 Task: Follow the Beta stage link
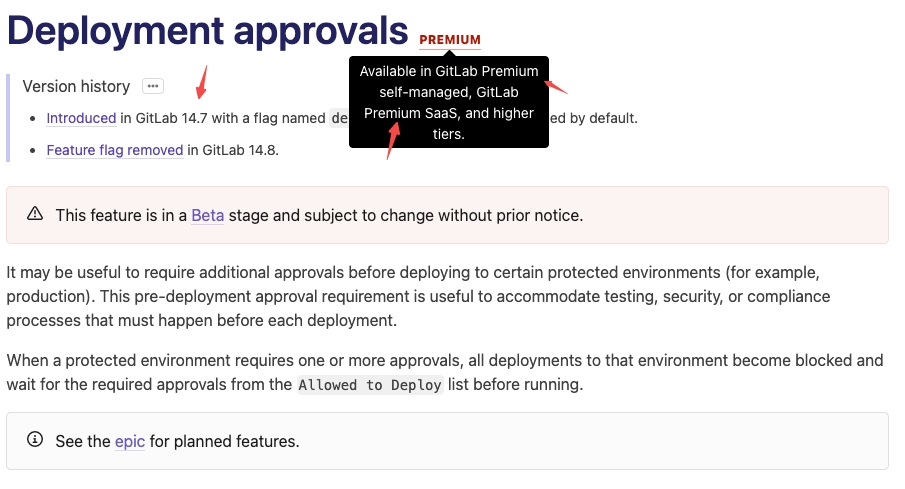pos(207,215)
